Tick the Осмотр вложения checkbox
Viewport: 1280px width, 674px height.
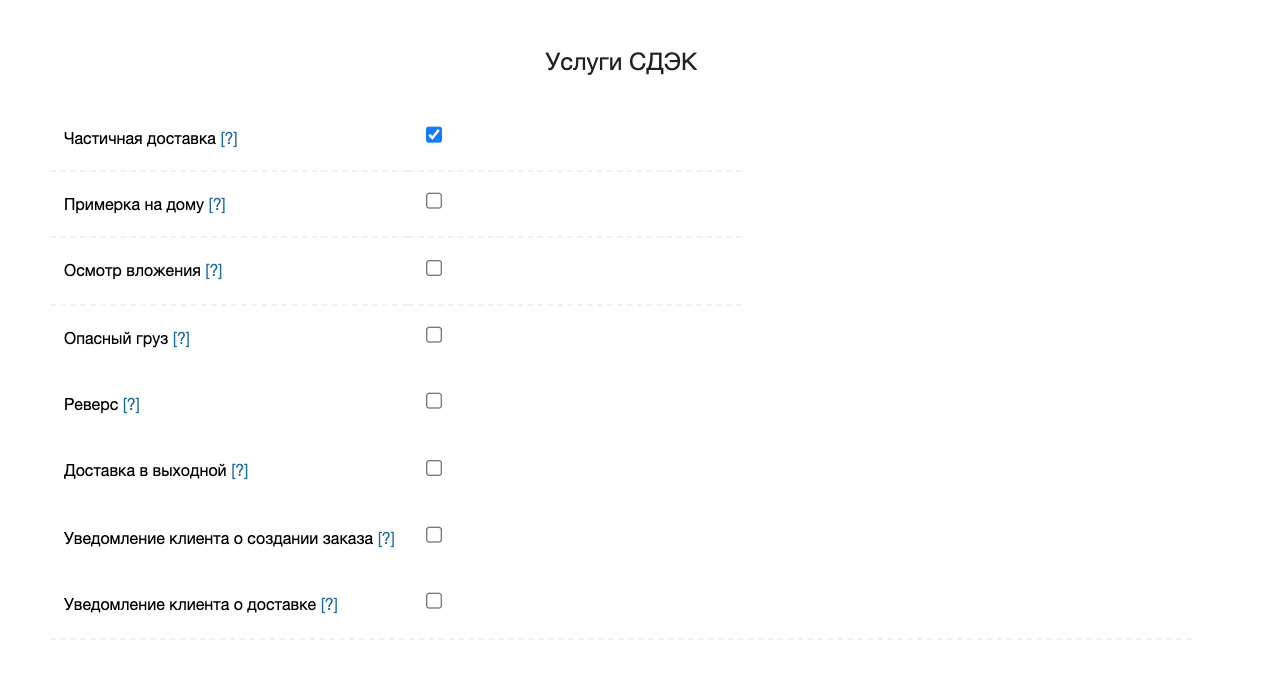[433, 268]
